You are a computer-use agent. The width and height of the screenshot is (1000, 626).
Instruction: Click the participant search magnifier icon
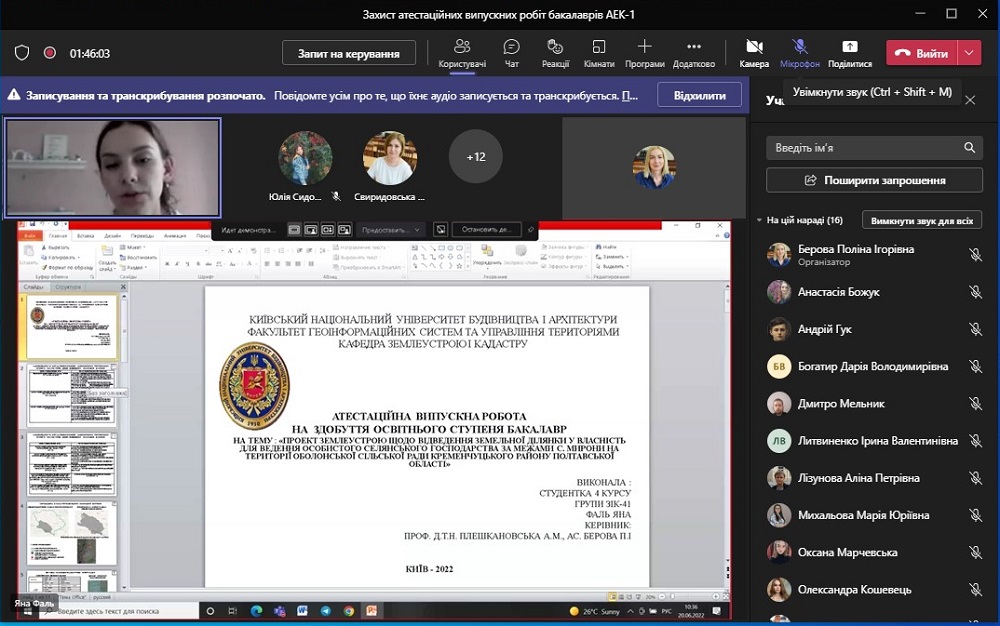969,148
